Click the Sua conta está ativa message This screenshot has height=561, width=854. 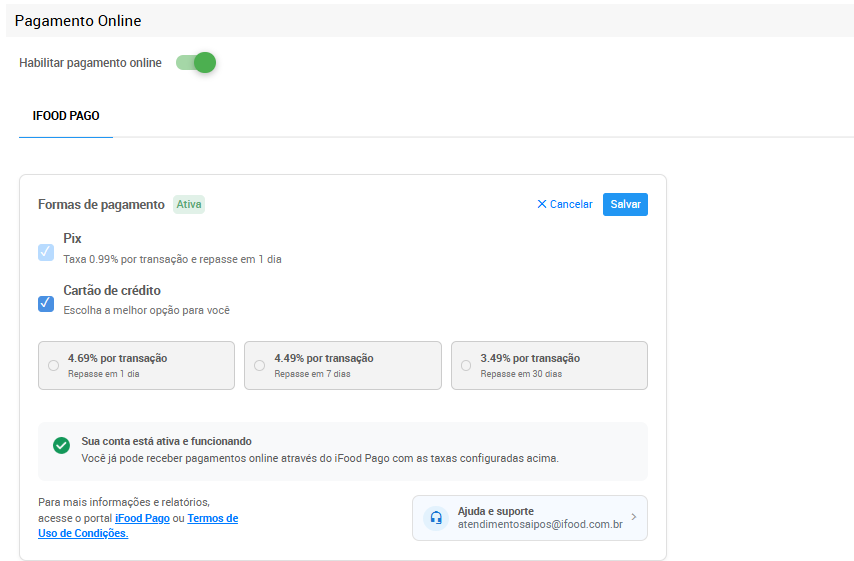click(x=166, y=441)
